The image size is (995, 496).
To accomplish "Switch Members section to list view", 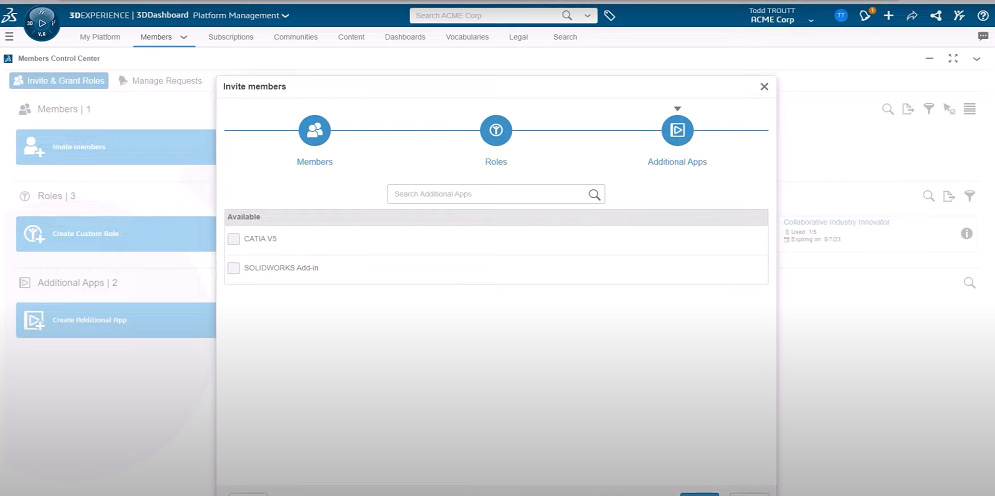I will pos(970,109).
